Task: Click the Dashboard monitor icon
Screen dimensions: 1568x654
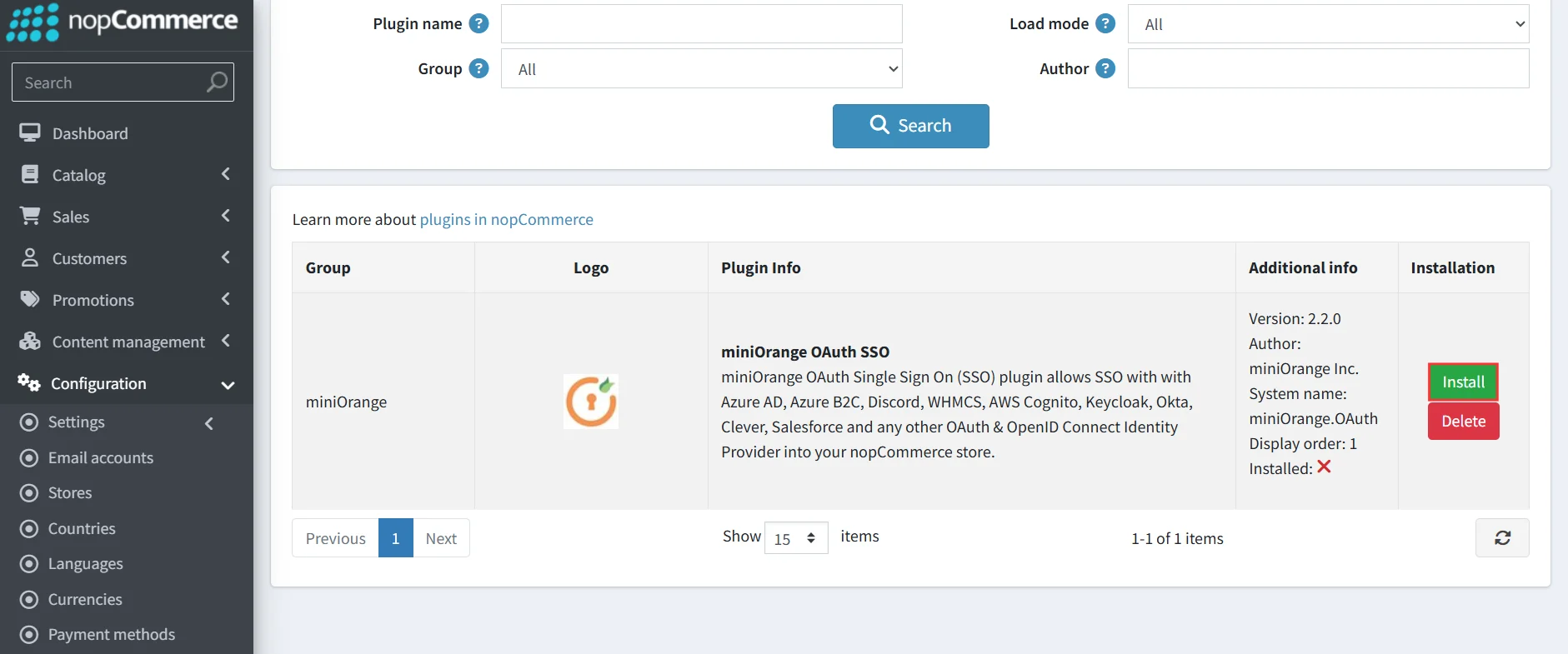Action: coord(30,132)
